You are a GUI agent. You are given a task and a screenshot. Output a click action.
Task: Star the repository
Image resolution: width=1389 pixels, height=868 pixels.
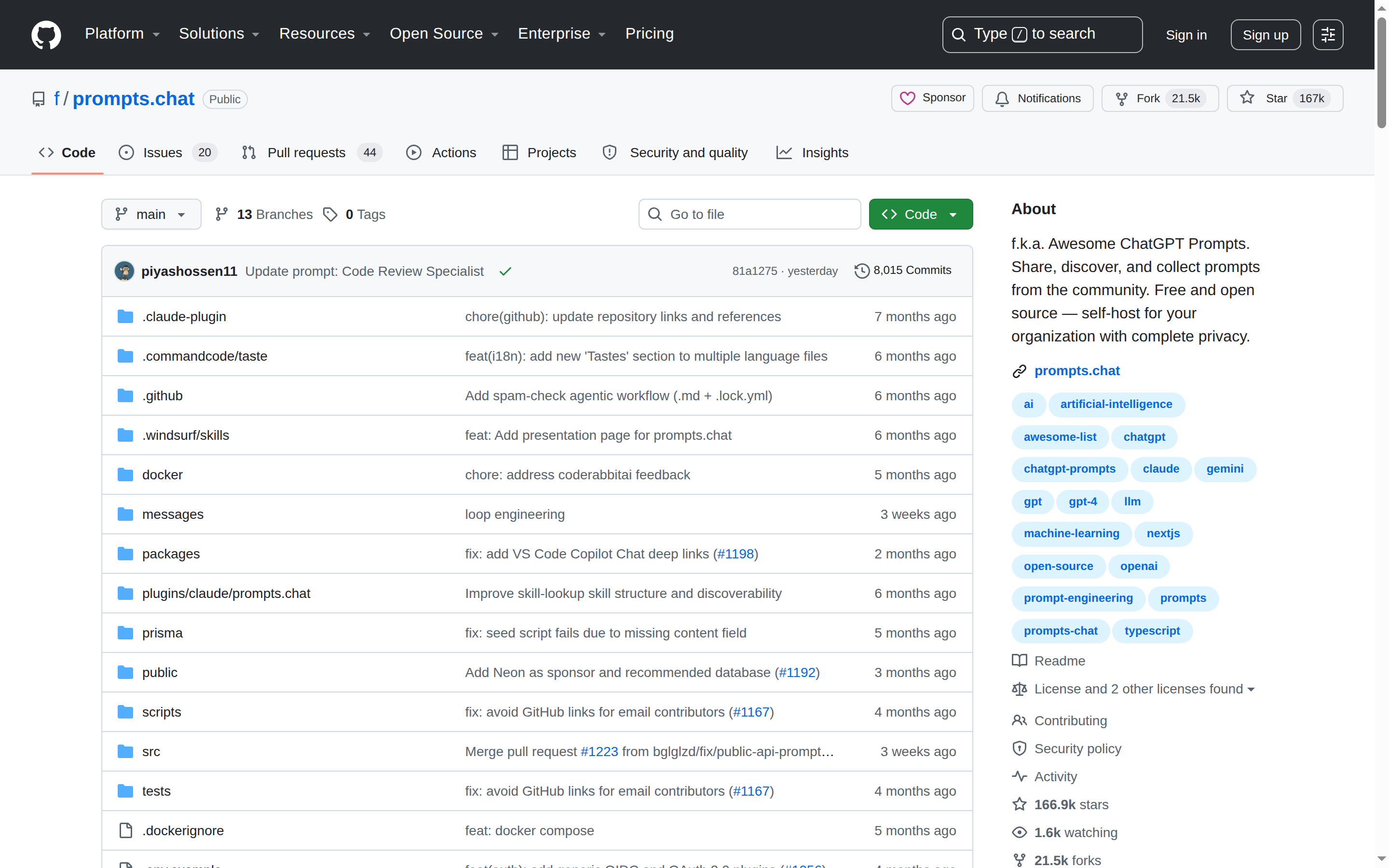point(1284,98)
